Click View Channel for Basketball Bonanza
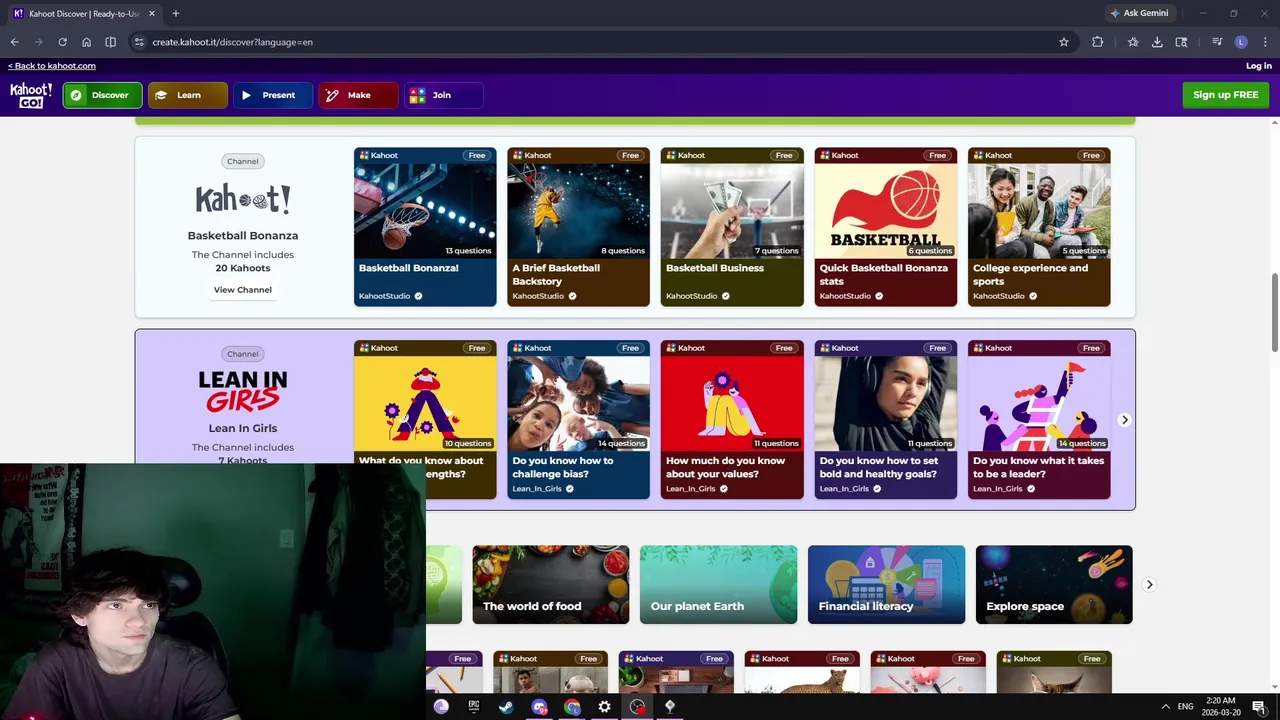Screen dimensions: 1280x720 [x=242, y=290]
